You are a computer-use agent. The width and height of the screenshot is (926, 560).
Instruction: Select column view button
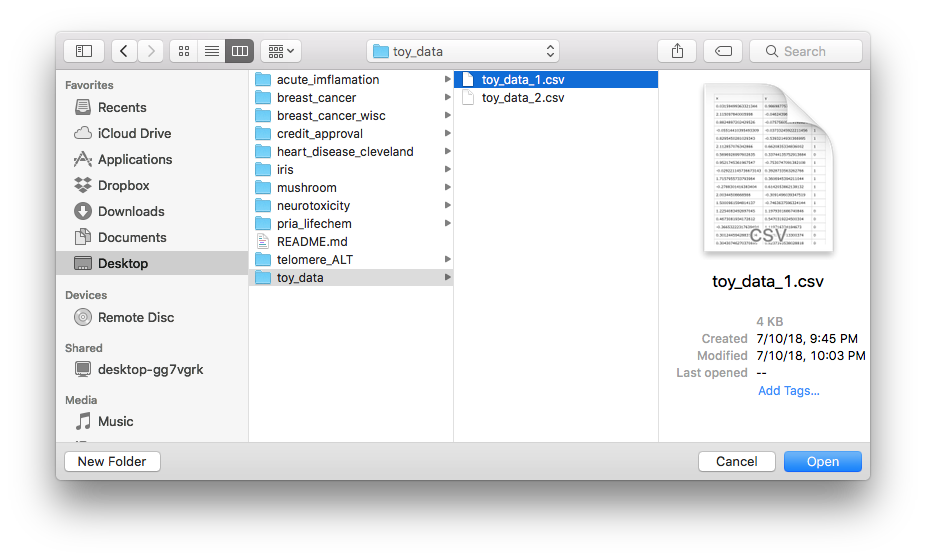click(x=239, y=51)
